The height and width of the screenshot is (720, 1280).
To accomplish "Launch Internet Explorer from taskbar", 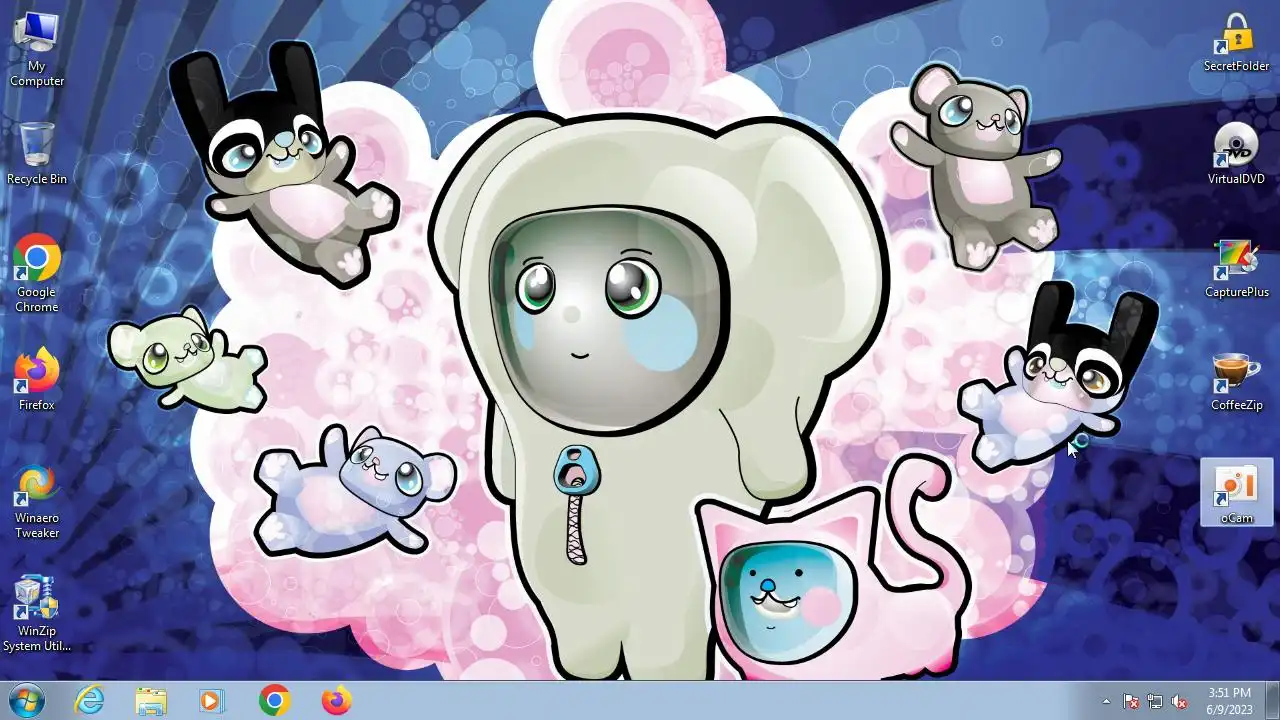I will (90, 701).
